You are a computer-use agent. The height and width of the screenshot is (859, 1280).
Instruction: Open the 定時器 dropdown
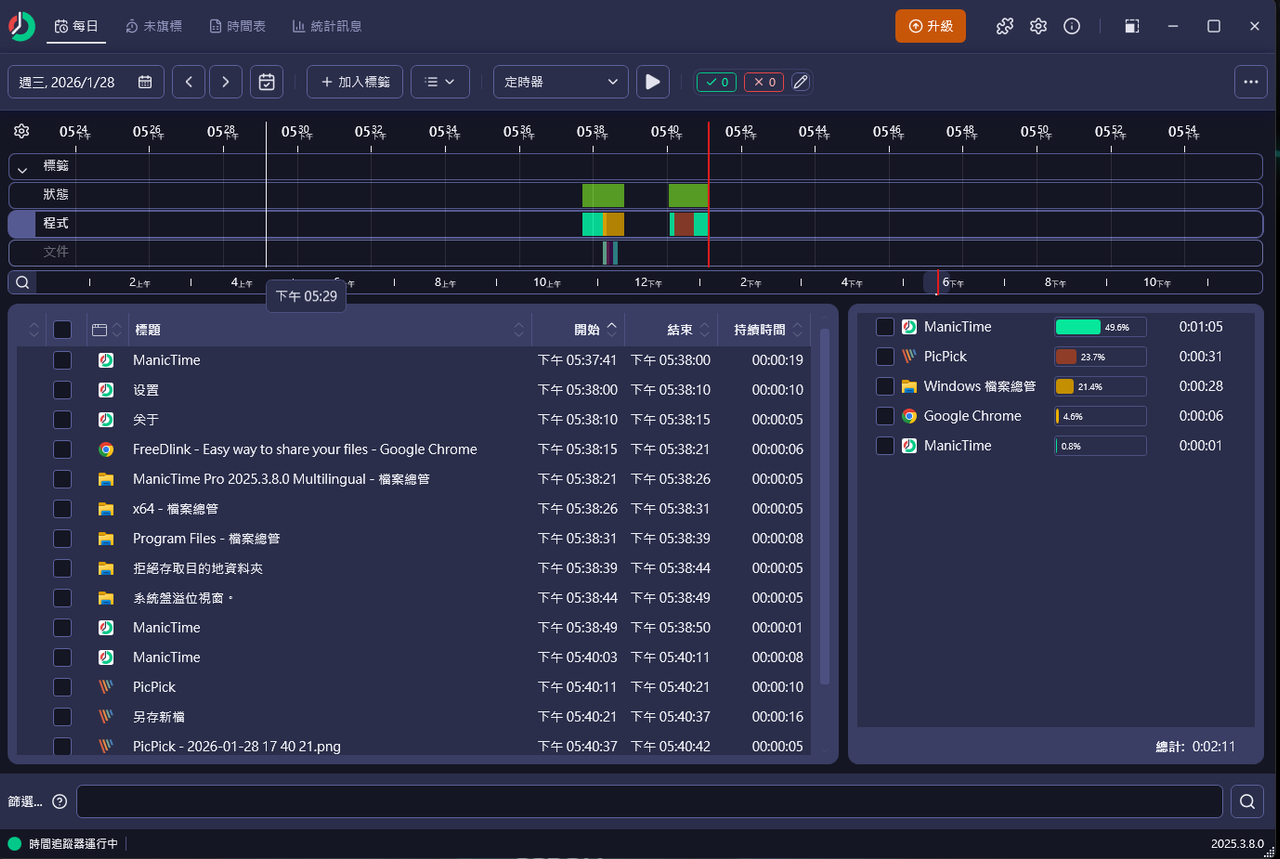point(560,82)
